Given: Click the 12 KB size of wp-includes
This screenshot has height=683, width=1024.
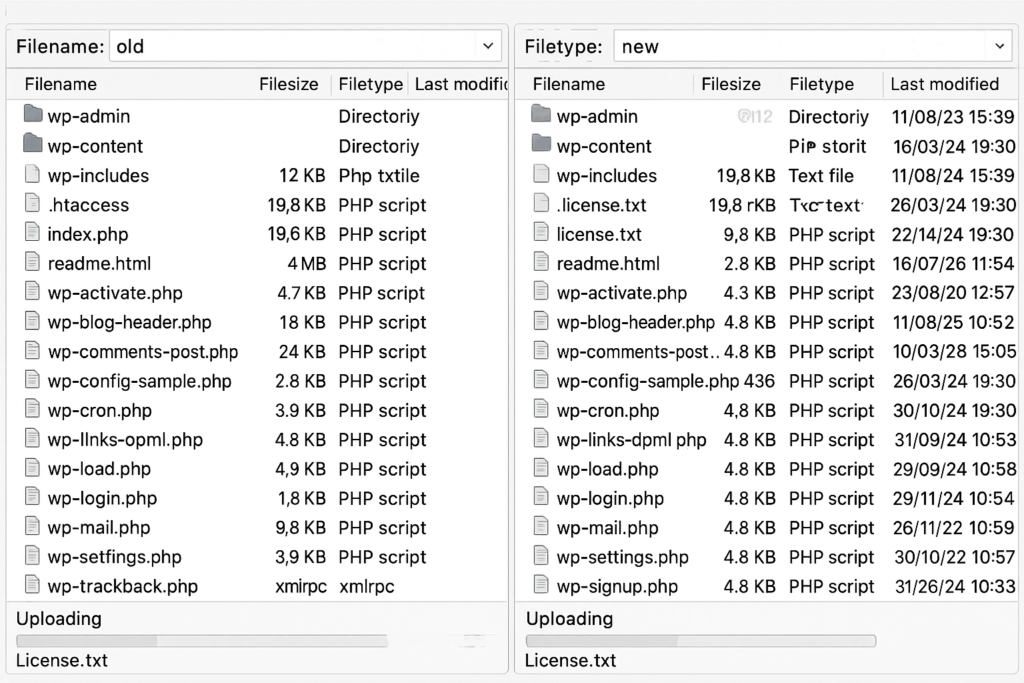Looking at the screenshot, I should [x=302, y=176].
